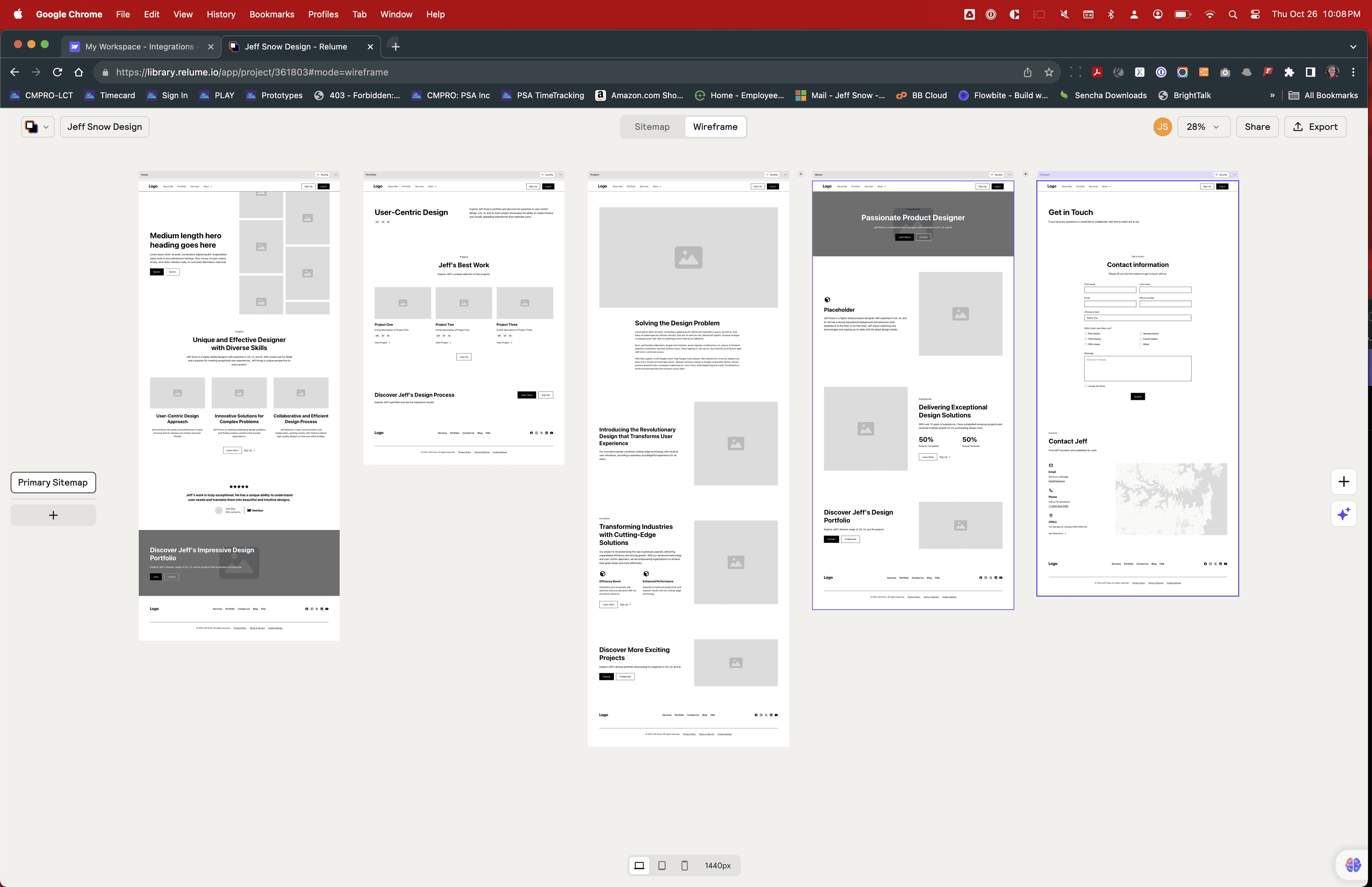Expand the Select one topic dropdown
1372x887 pixels.
coord(1138,317)
